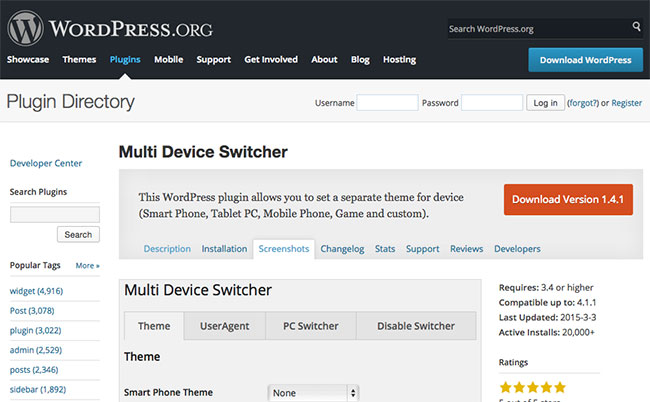
Task: Click the Download WordPress button
Action: point(585,60)
